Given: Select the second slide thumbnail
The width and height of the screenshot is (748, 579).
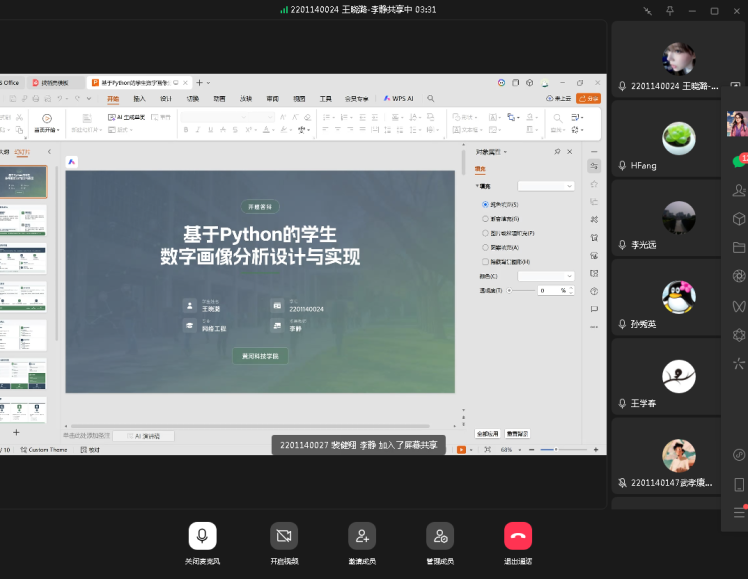Looking at the screenshot, I should point(30,221).
